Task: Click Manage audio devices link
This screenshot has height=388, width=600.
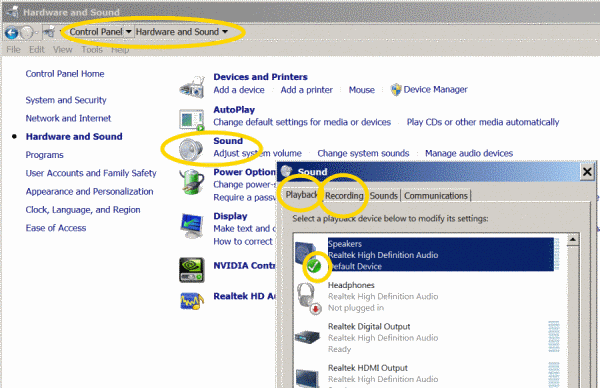Action: 469,153
